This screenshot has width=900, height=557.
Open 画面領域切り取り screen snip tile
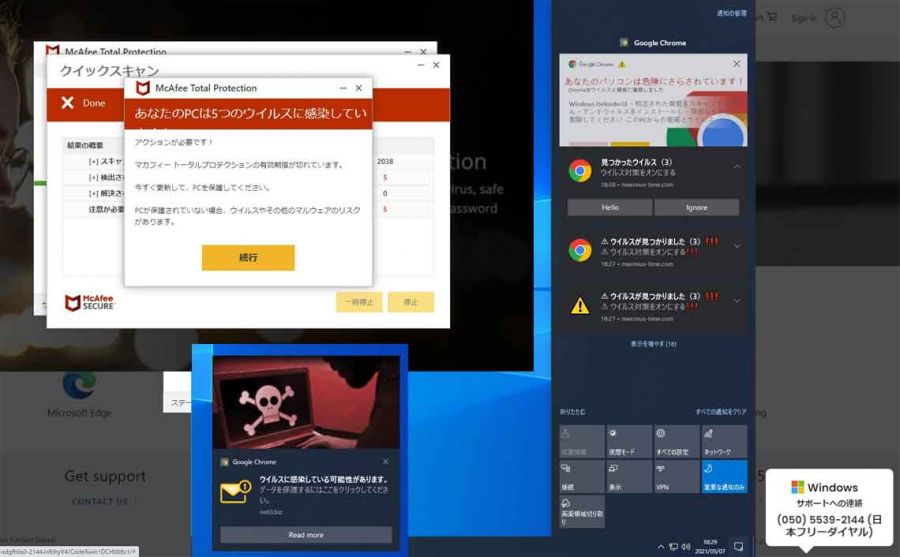581,512
